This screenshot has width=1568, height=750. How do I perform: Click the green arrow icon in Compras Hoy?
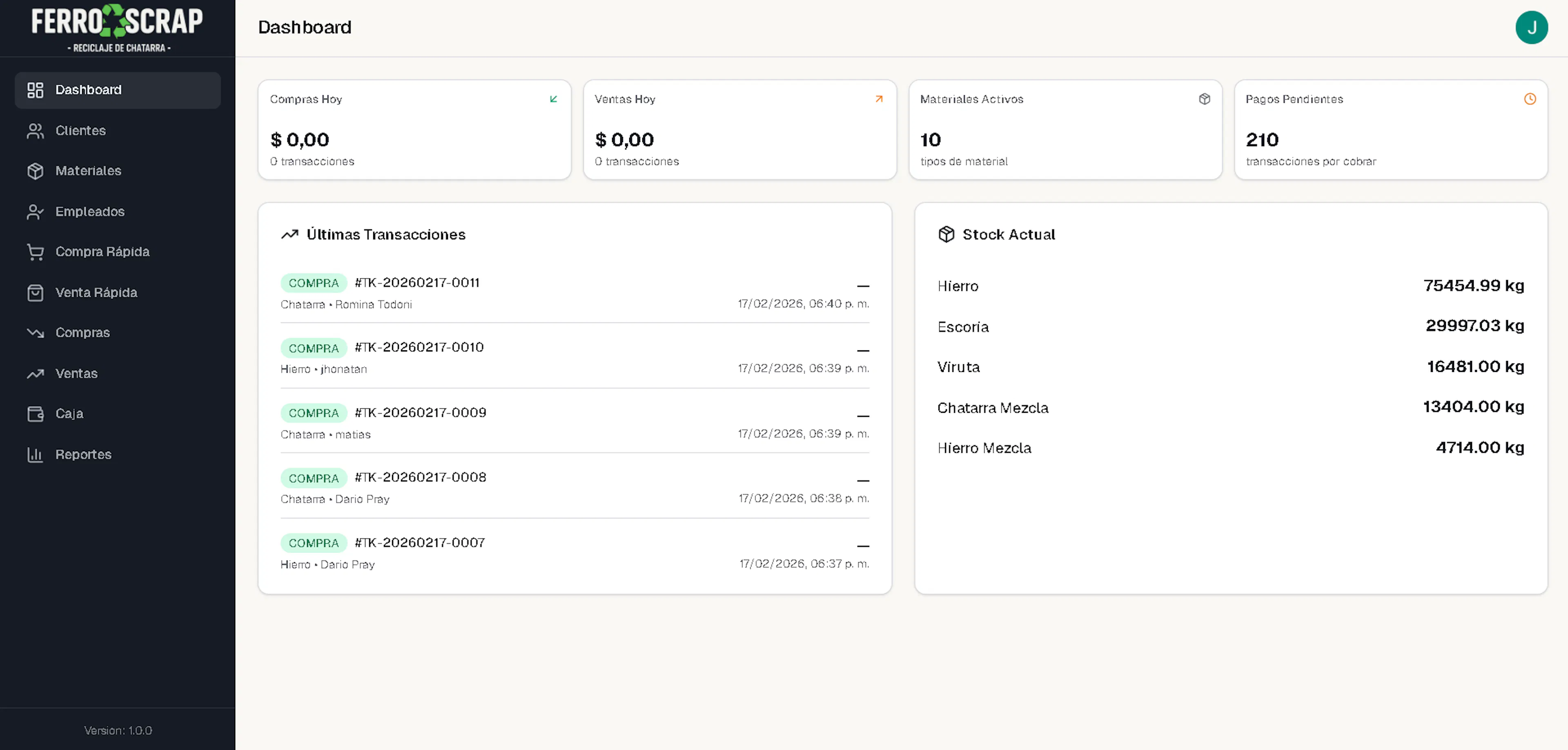tap(553, 99)
